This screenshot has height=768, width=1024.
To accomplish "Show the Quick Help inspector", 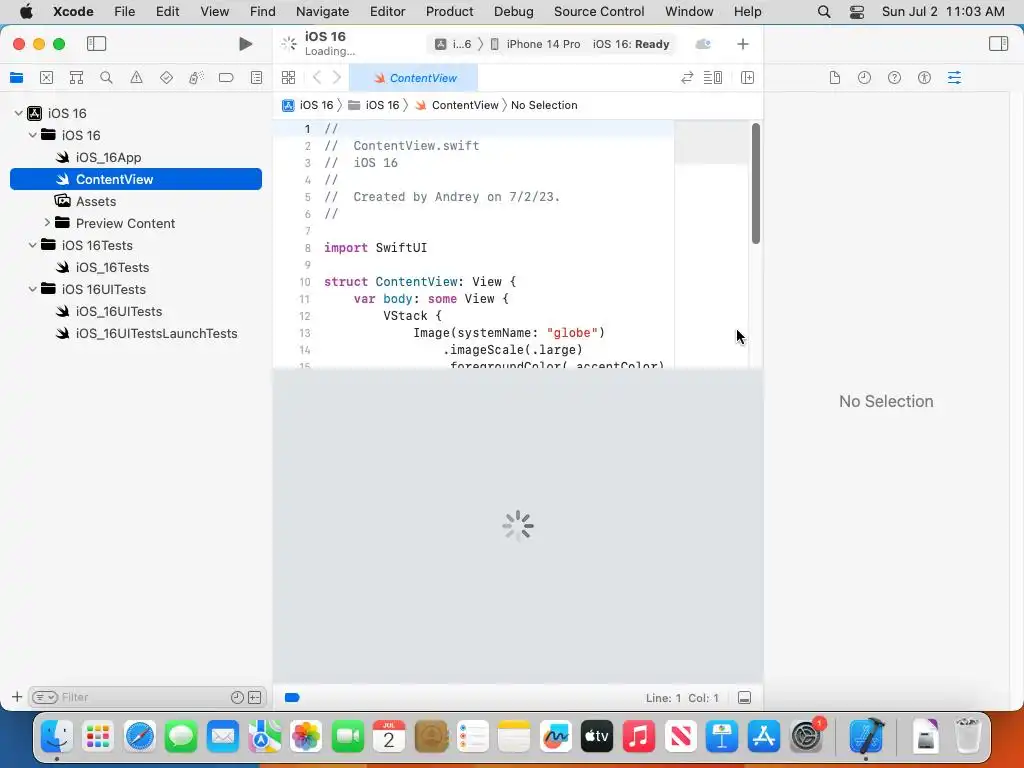I will 894,78.
